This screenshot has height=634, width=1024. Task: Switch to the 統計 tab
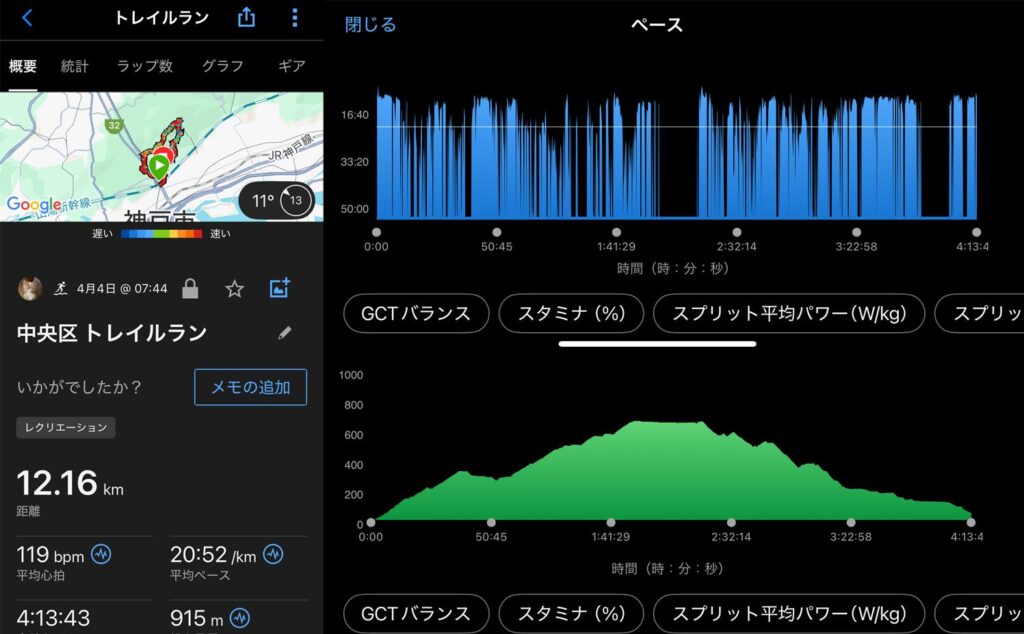75,66
